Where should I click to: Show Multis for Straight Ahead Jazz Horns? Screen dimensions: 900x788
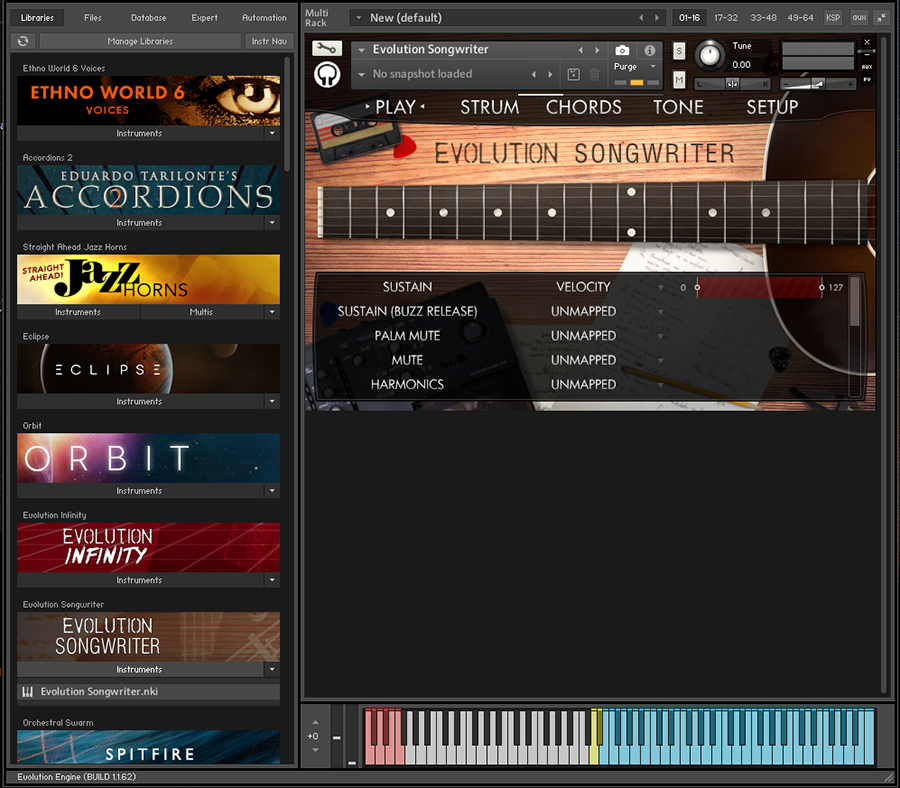coord(201,312)
